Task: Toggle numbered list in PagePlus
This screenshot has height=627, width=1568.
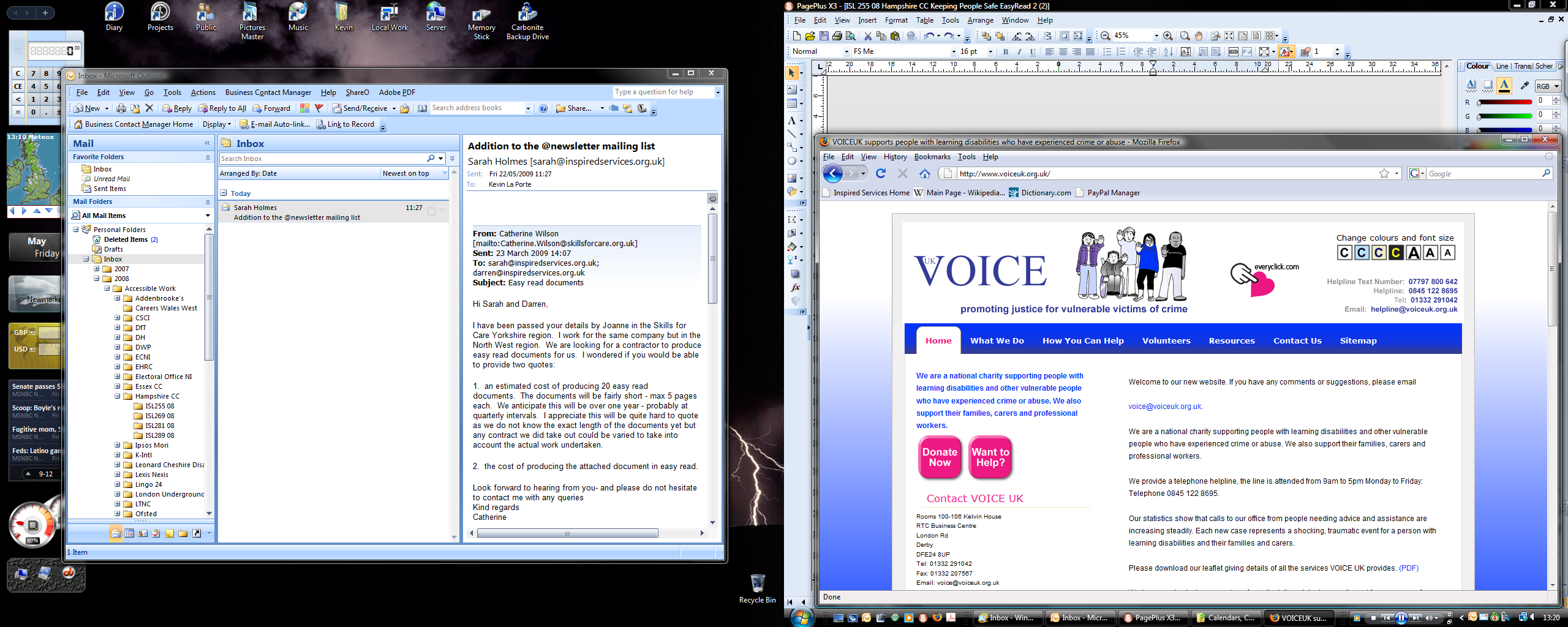Action: pos(1121,52)
